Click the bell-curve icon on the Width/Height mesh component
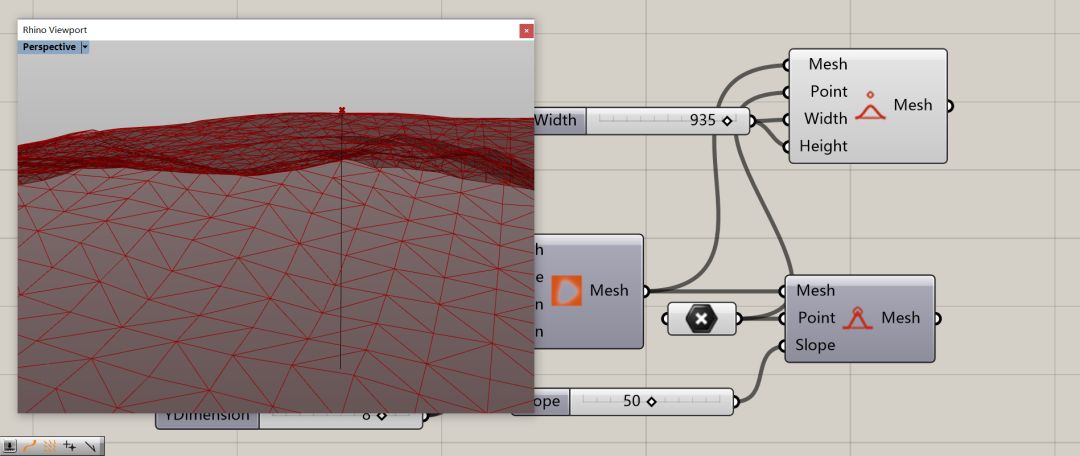 point(871,106)
